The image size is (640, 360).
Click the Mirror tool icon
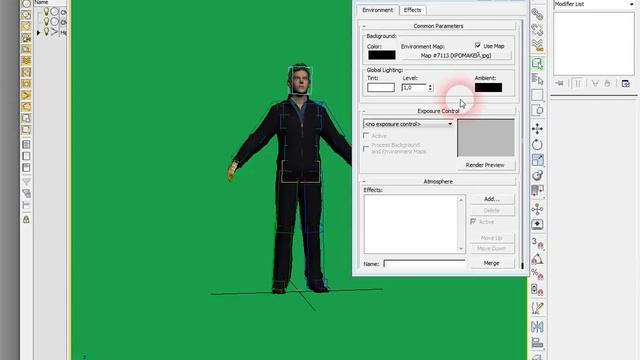[537, 327]
